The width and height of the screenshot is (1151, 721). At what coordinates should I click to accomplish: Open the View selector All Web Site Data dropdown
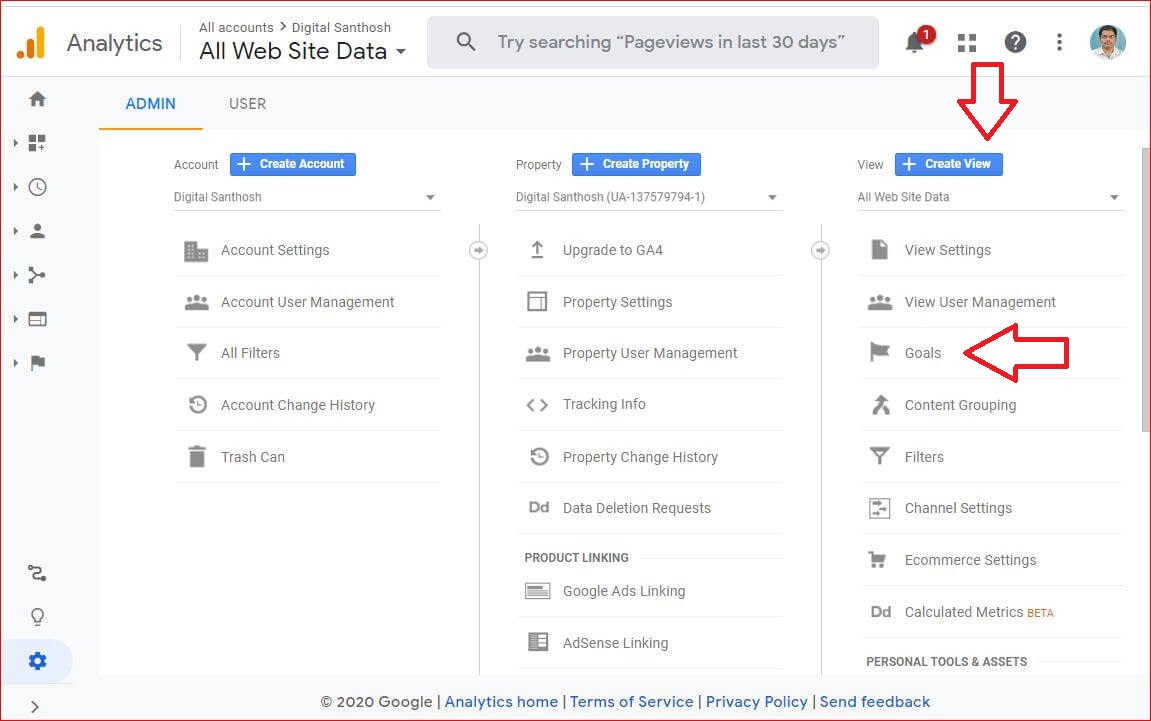pyautogui.click(x=990, y=198)
